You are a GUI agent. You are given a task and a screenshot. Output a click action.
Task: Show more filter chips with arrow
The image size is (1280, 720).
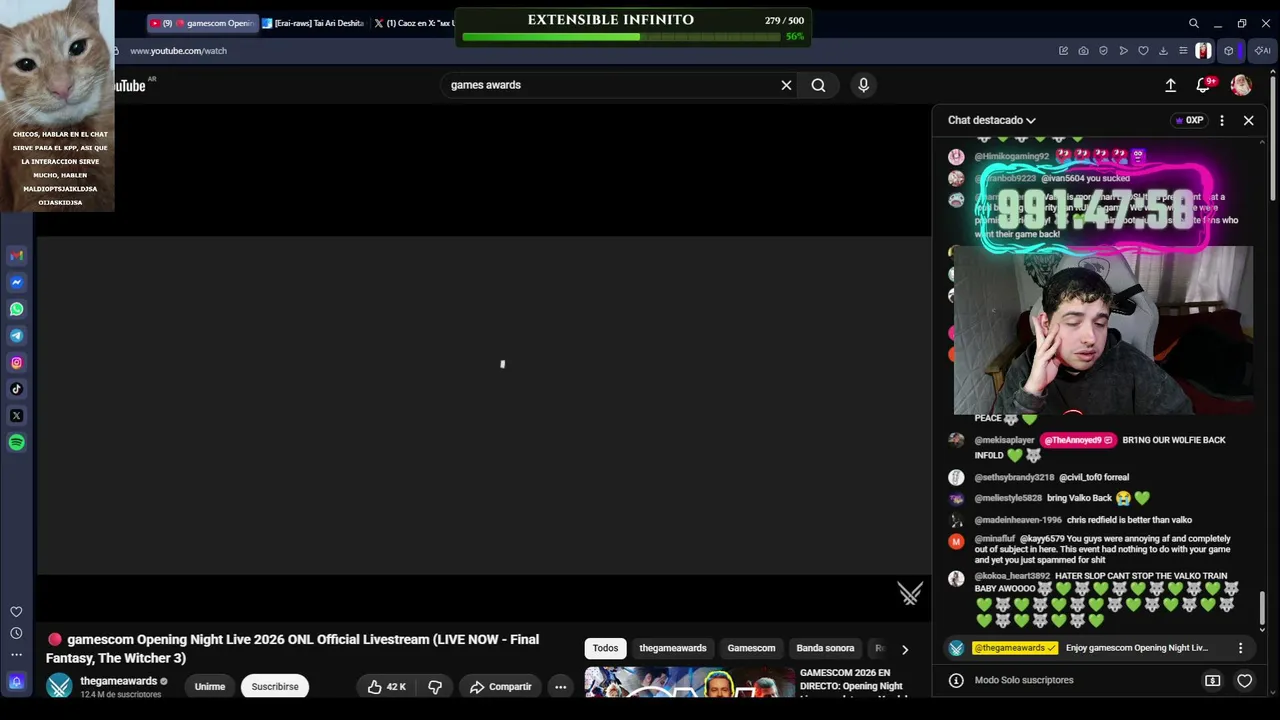click(x=905, y=649)
